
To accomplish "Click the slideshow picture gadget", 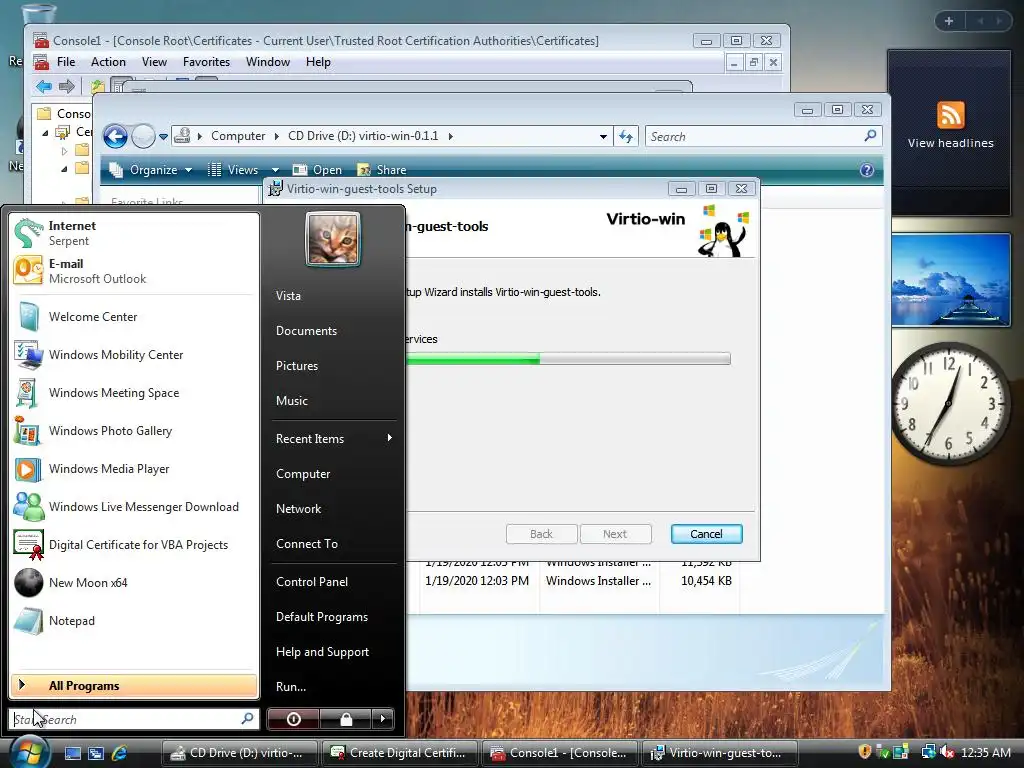I will [951, 280].
